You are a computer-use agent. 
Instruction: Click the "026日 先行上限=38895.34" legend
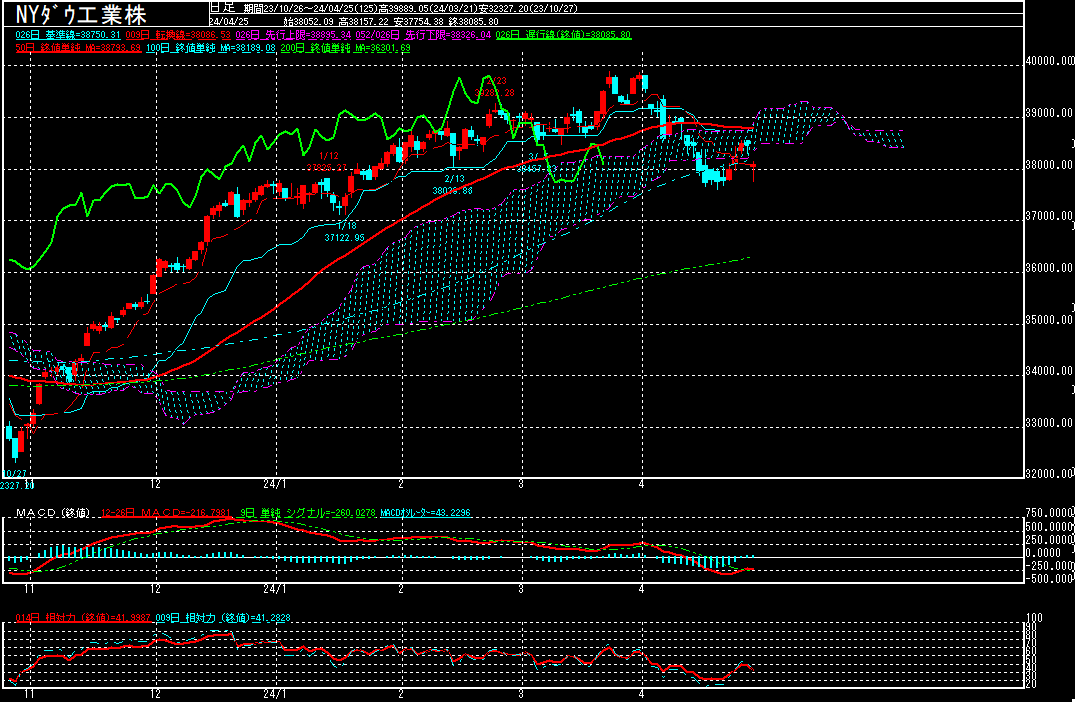click(294, 34)
